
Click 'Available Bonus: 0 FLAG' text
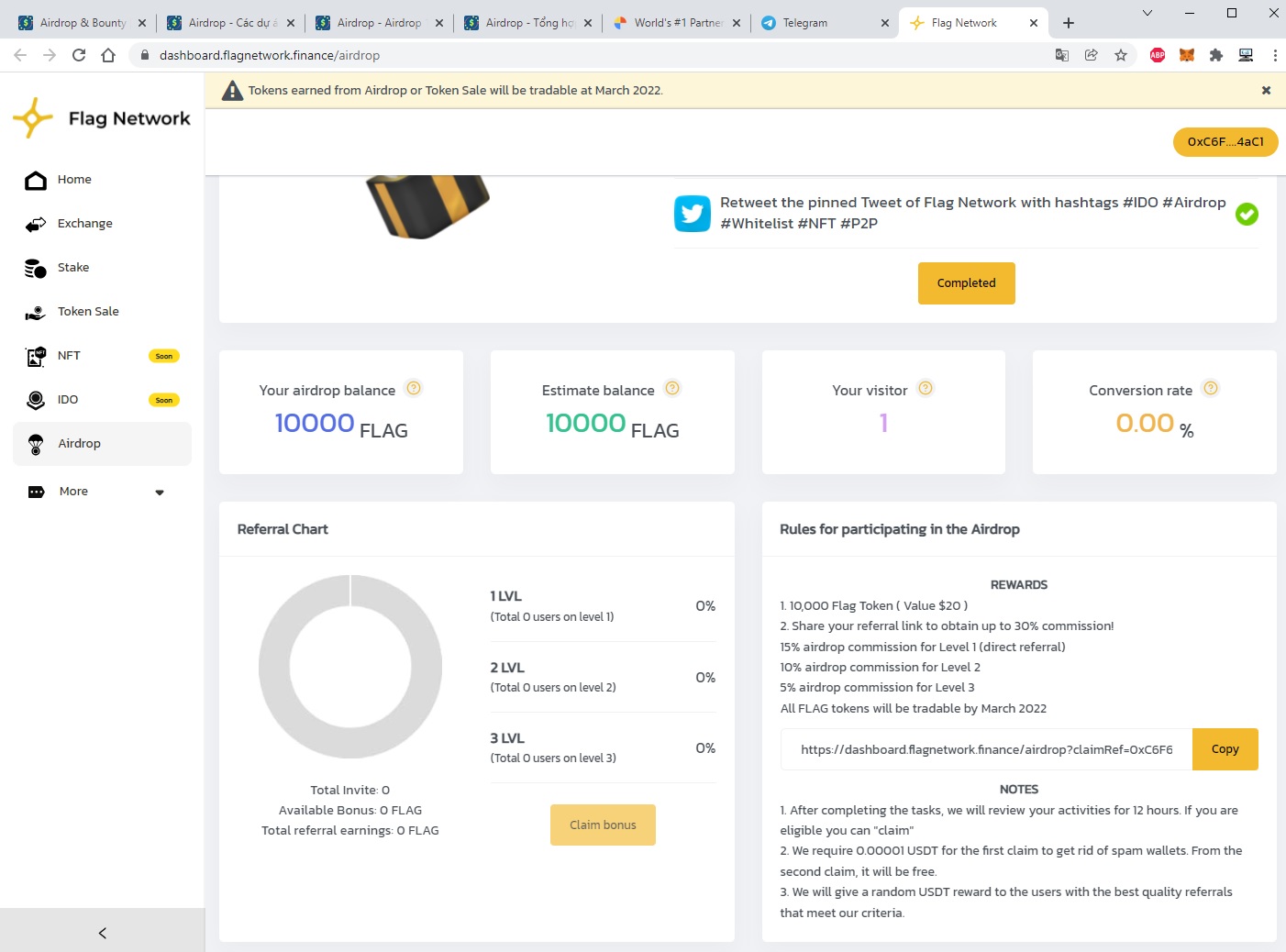(350, 810)
